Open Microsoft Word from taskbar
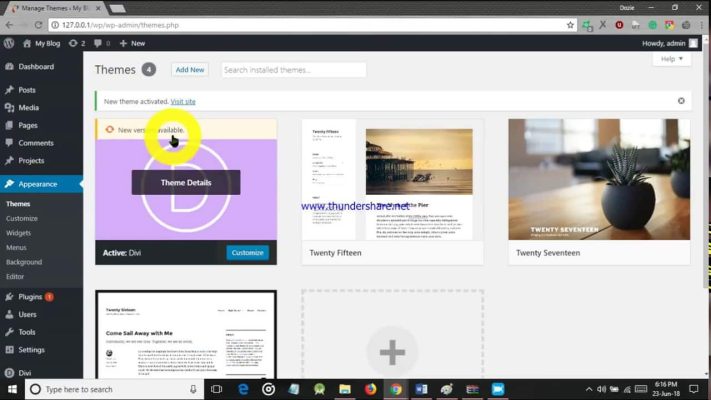The width and height of the screenshot is (711, 400). pos(421,389)
